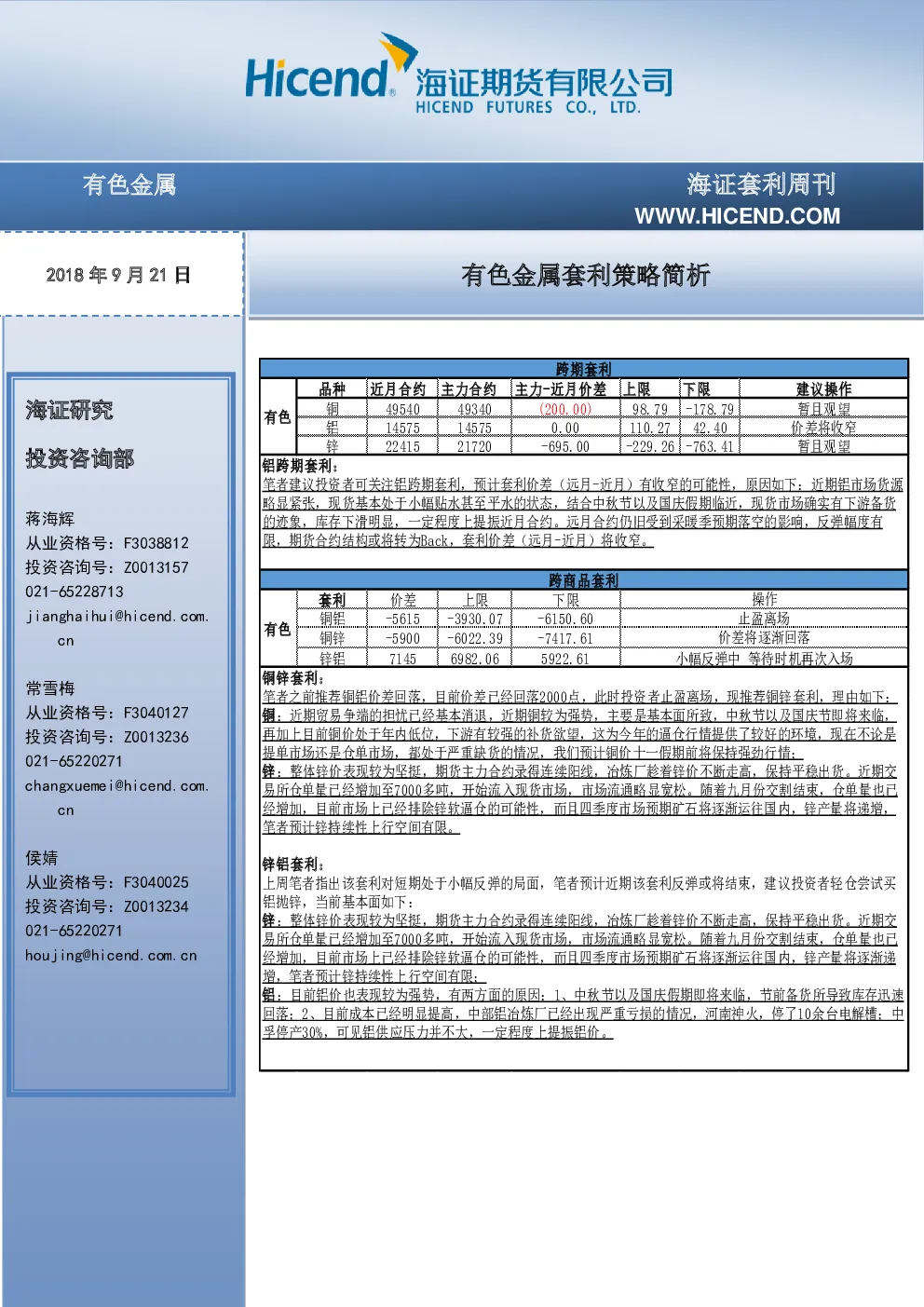The width and height of the screenshot is (924, 1307).
Task: Click the 铜锌套利 section heading
Action: point(293,677)
